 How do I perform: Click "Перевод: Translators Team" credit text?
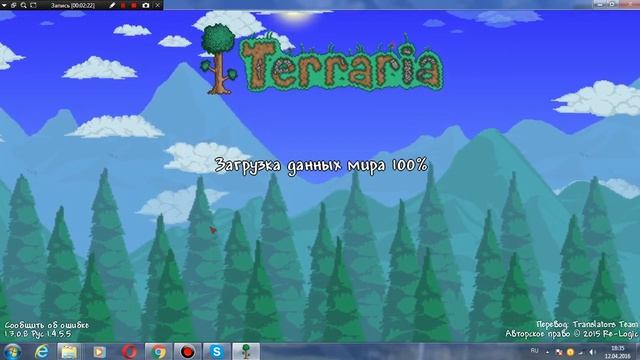point(587,324)
